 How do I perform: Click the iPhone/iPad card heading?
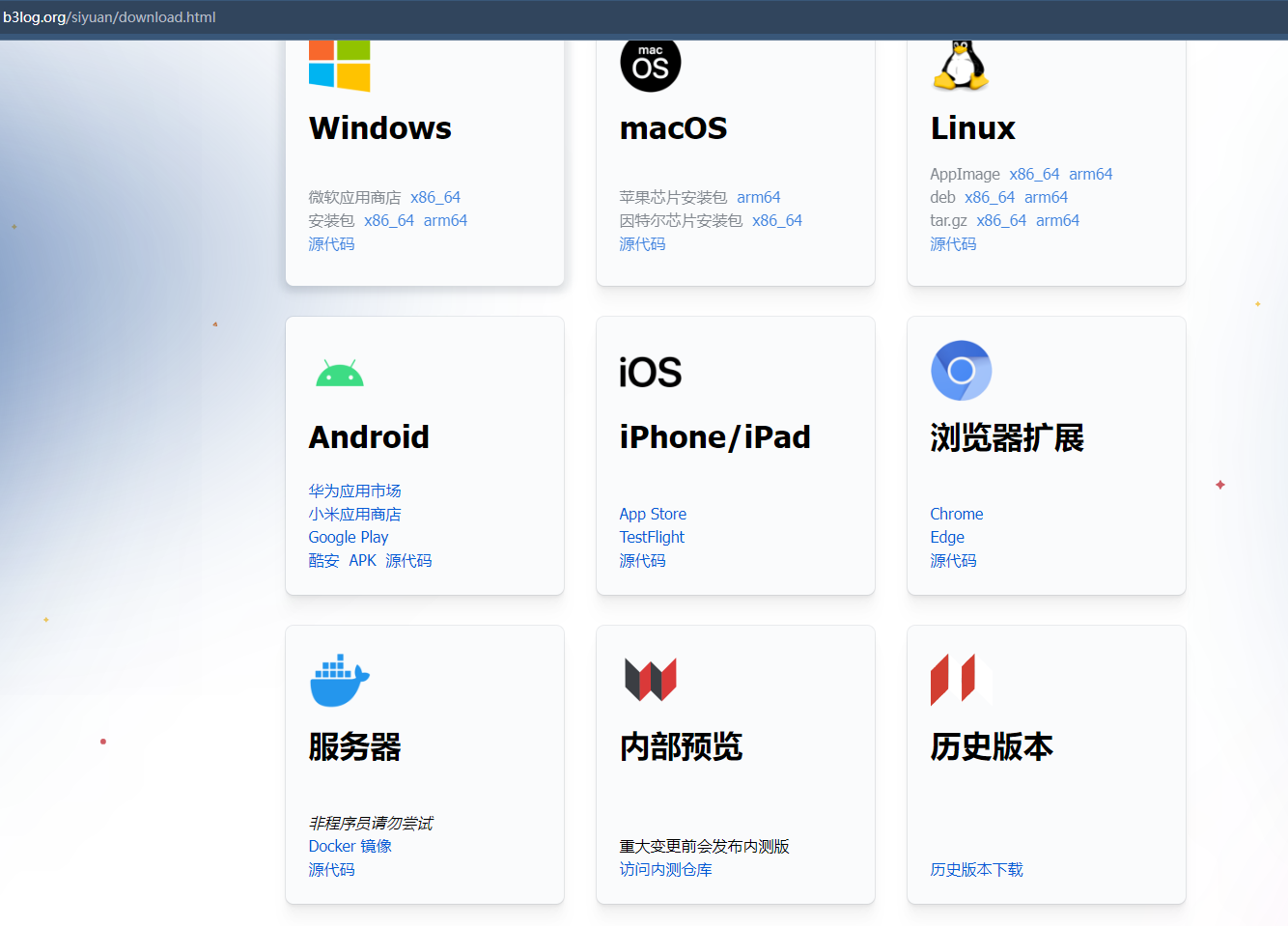714,437
